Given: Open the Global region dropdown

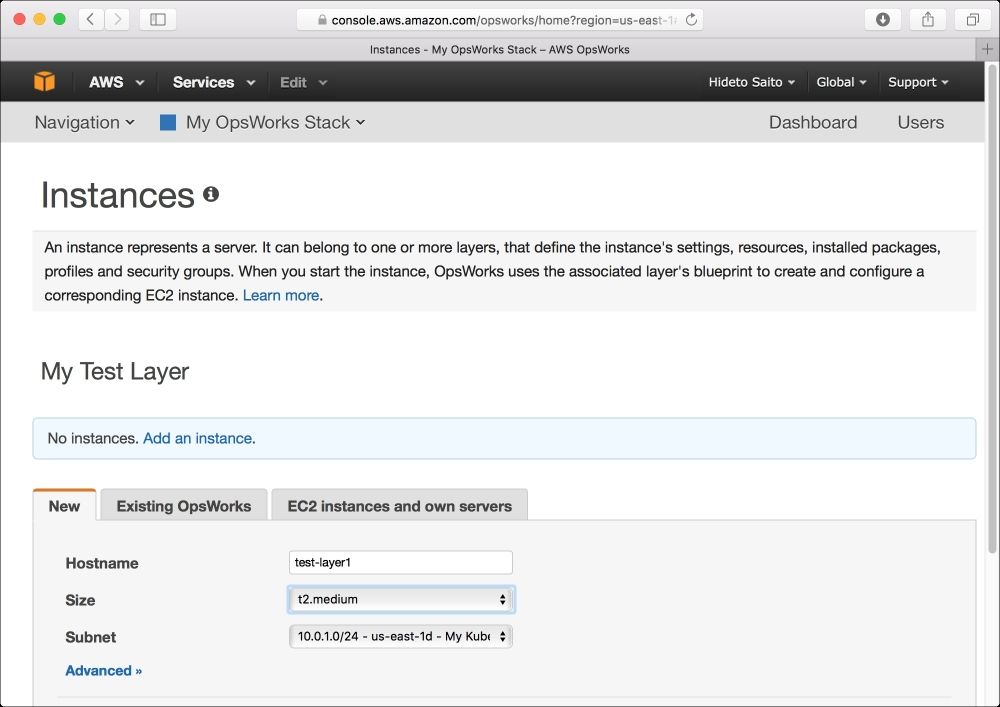Looking at the screenshot, I should click(x=841, y=82).
